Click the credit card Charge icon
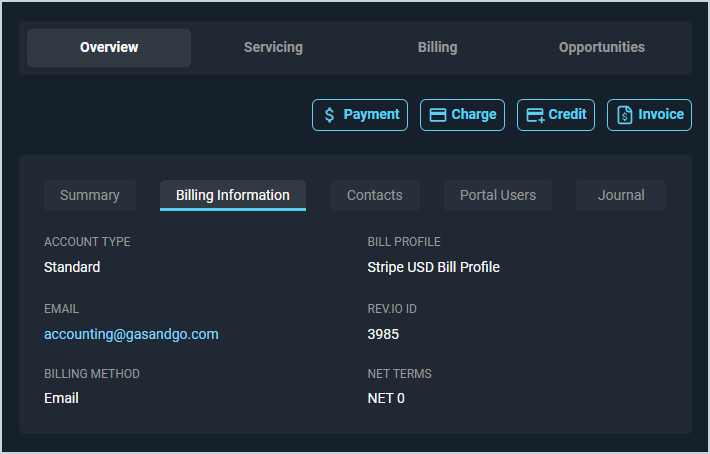 pyautogui.click(x=437, y=115)
